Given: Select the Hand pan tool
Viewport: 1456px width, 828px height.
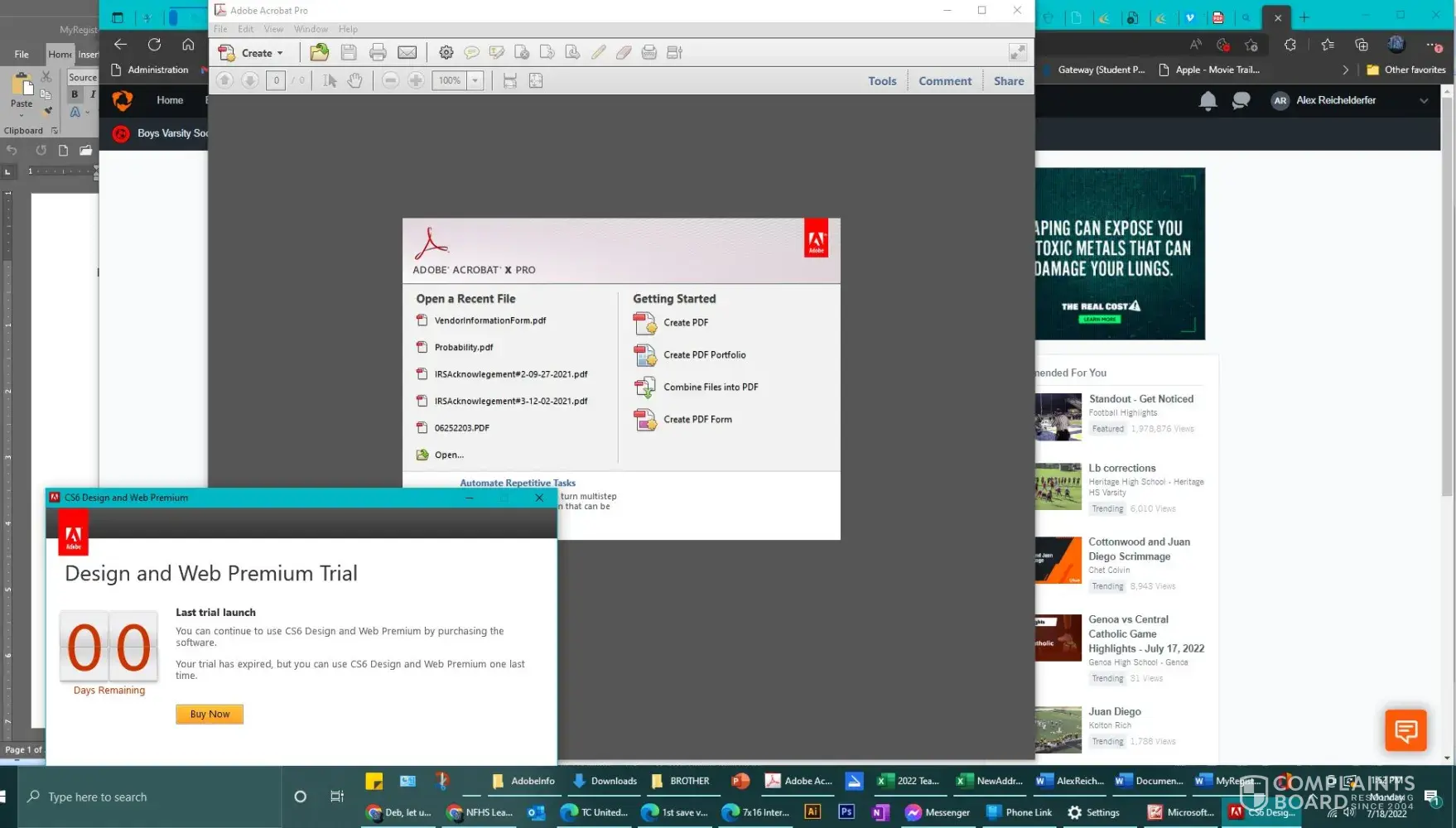Looking at the screenshot, I should tap(354, 80).
